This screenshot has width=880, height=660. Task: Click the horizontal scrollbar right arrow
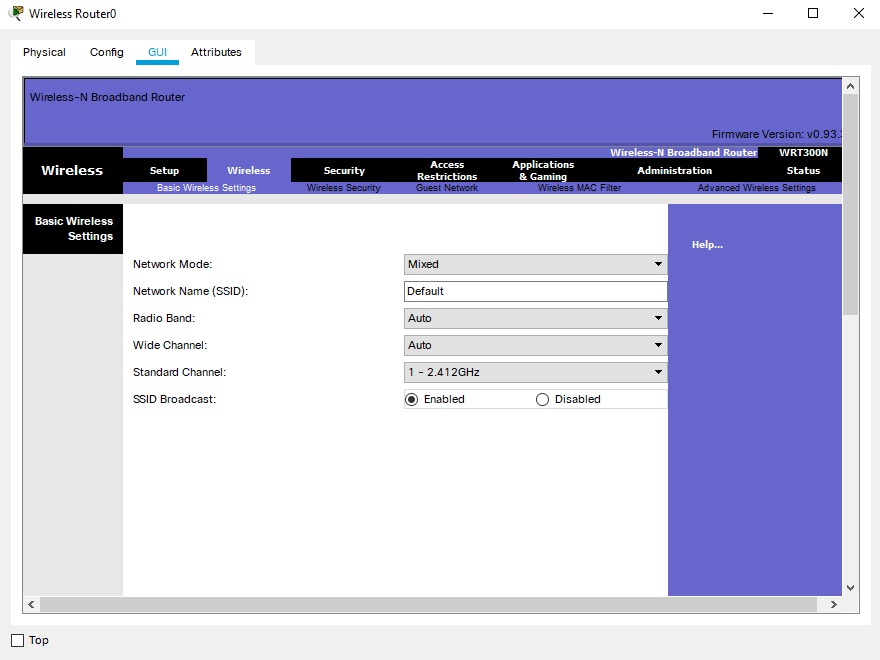[833, 604]
